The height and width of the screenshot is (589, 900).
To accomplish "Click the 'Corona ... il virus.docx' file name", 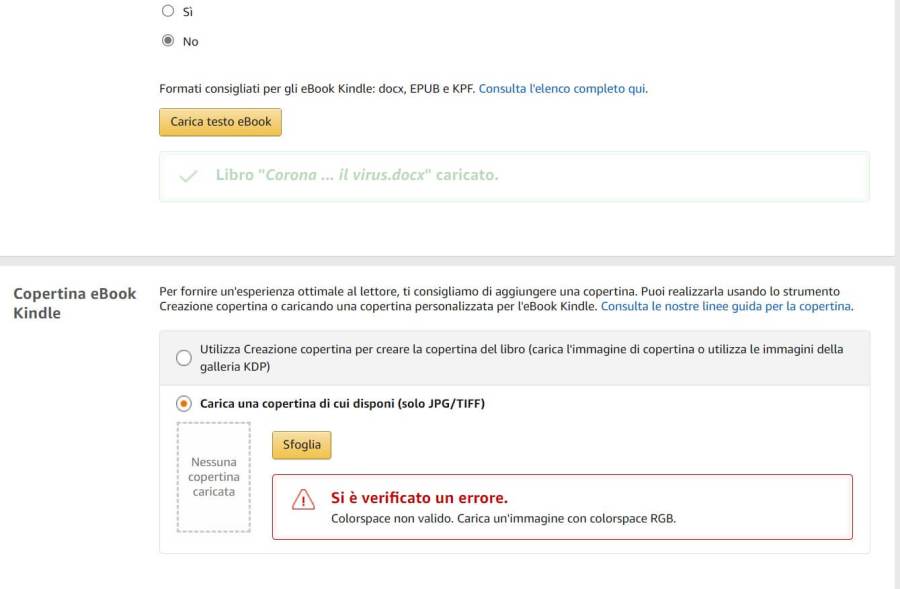I will tap(347, 175).
